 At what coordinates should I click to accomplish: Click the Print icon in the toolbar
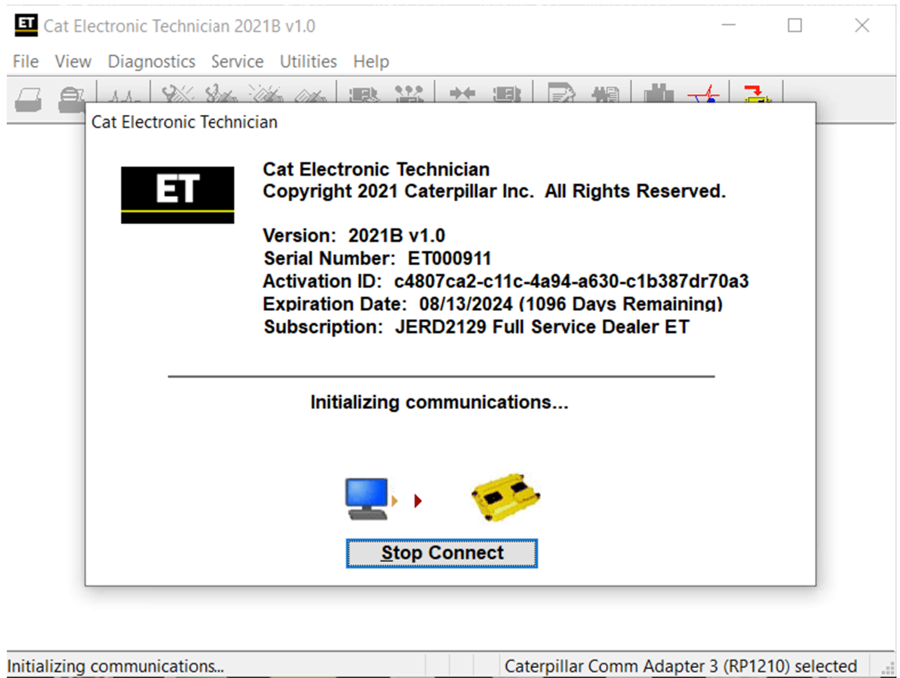click(x=28, y=99)
